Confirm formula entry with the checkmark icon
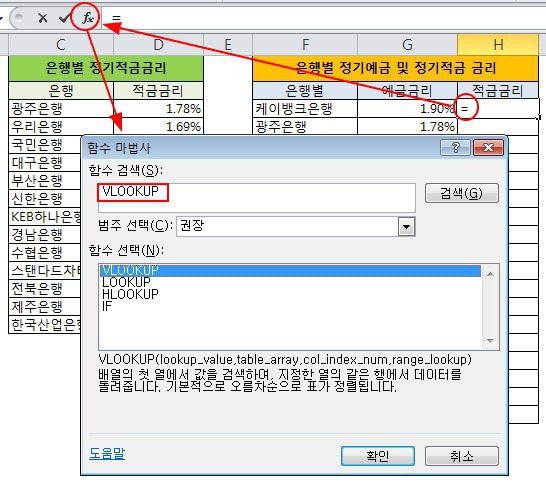The image size is (546, 486). coord(64,18)
